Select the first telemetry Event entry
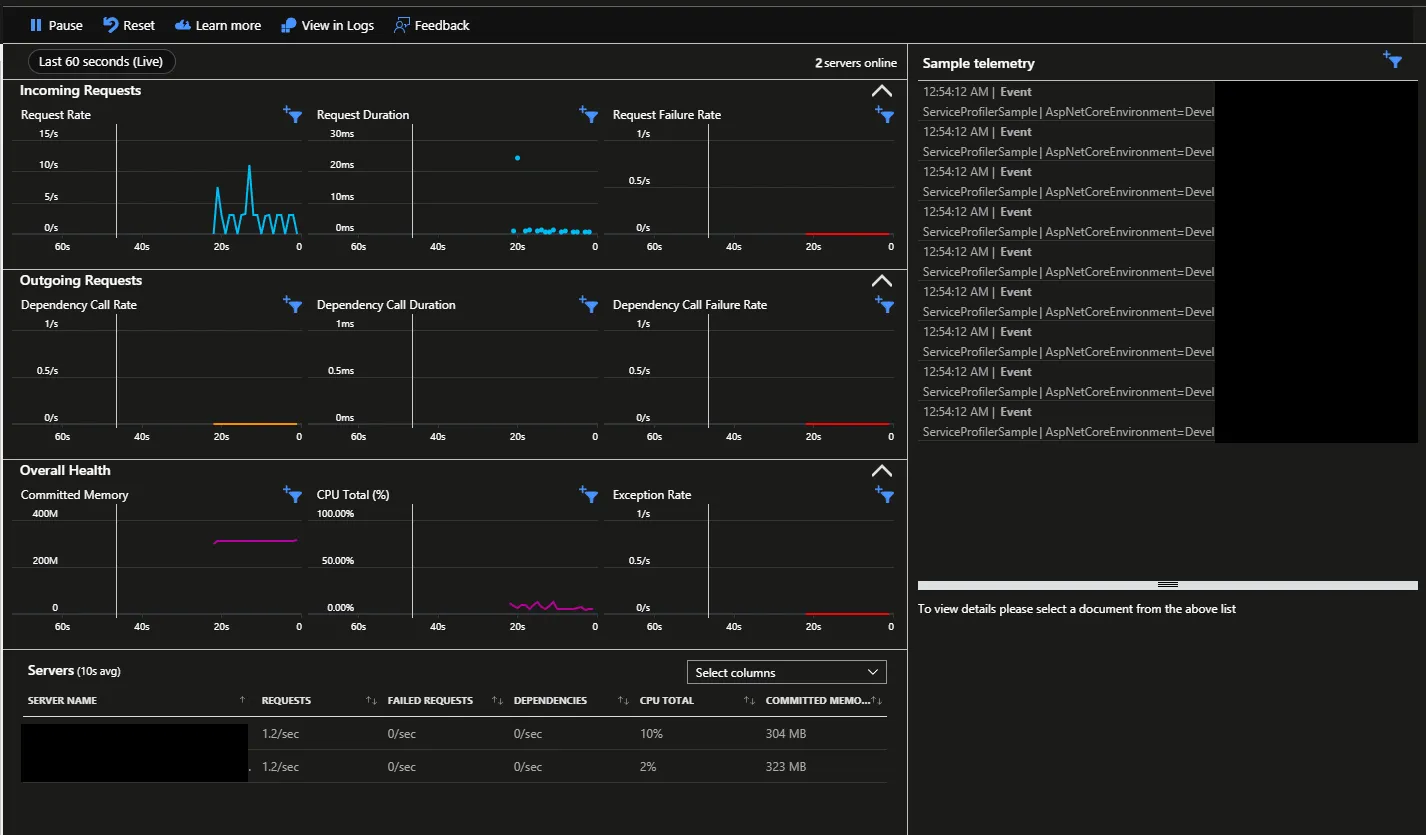The image size is (1426, 835). (x=1066, y=102)
